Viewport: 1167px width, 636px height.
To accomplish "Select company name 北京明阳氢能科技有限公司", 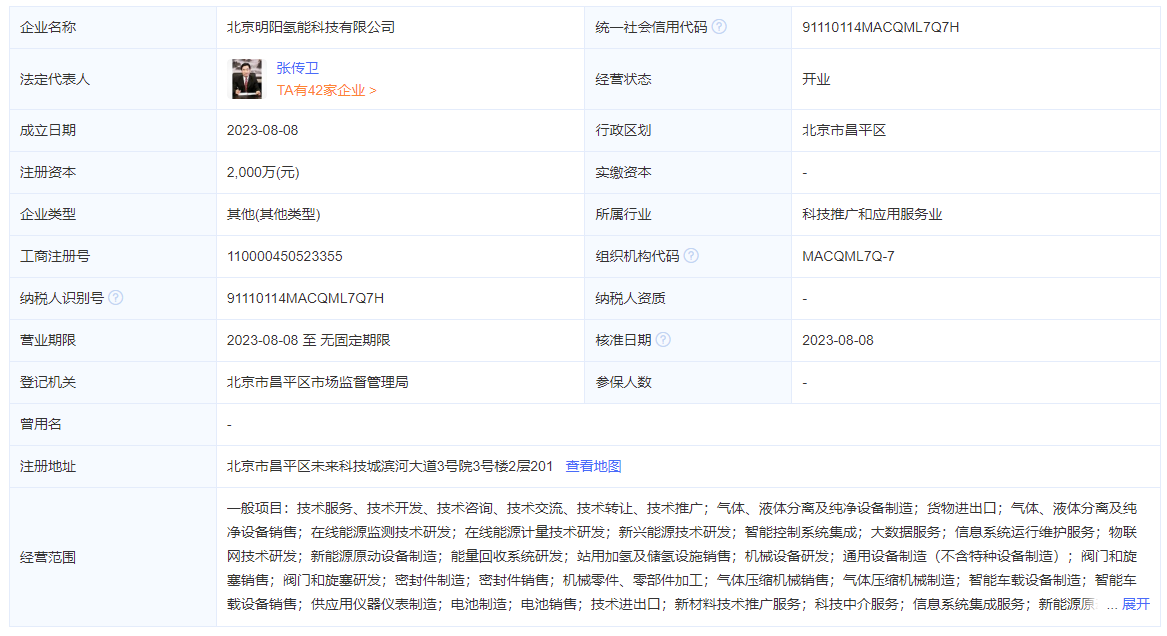I will (x=311, y=28).
